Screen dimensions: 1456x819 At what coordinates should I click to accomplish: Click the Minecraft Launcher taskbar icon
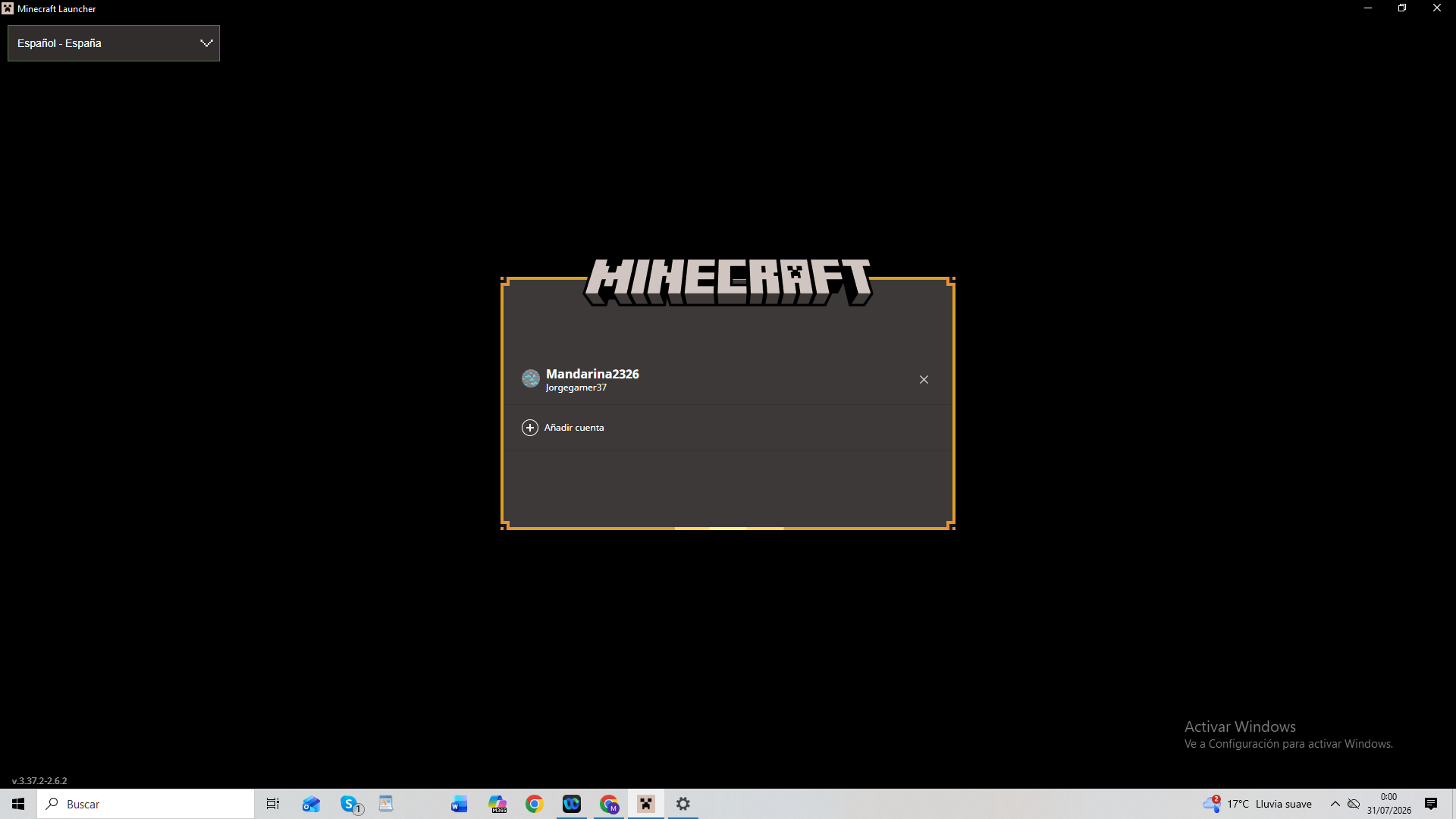coord(646,804)
